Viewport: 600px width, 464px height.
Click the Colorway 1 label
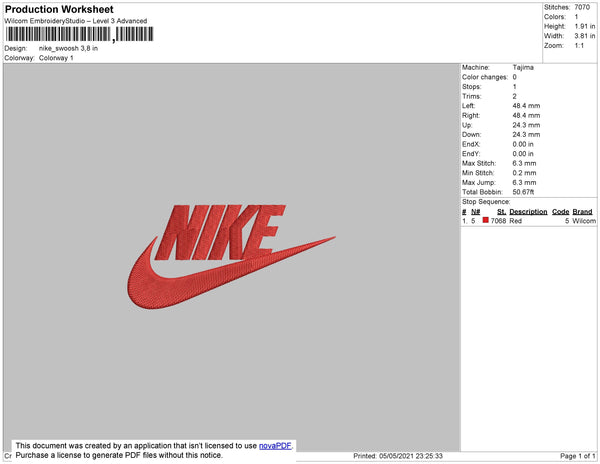coord(56,58)
